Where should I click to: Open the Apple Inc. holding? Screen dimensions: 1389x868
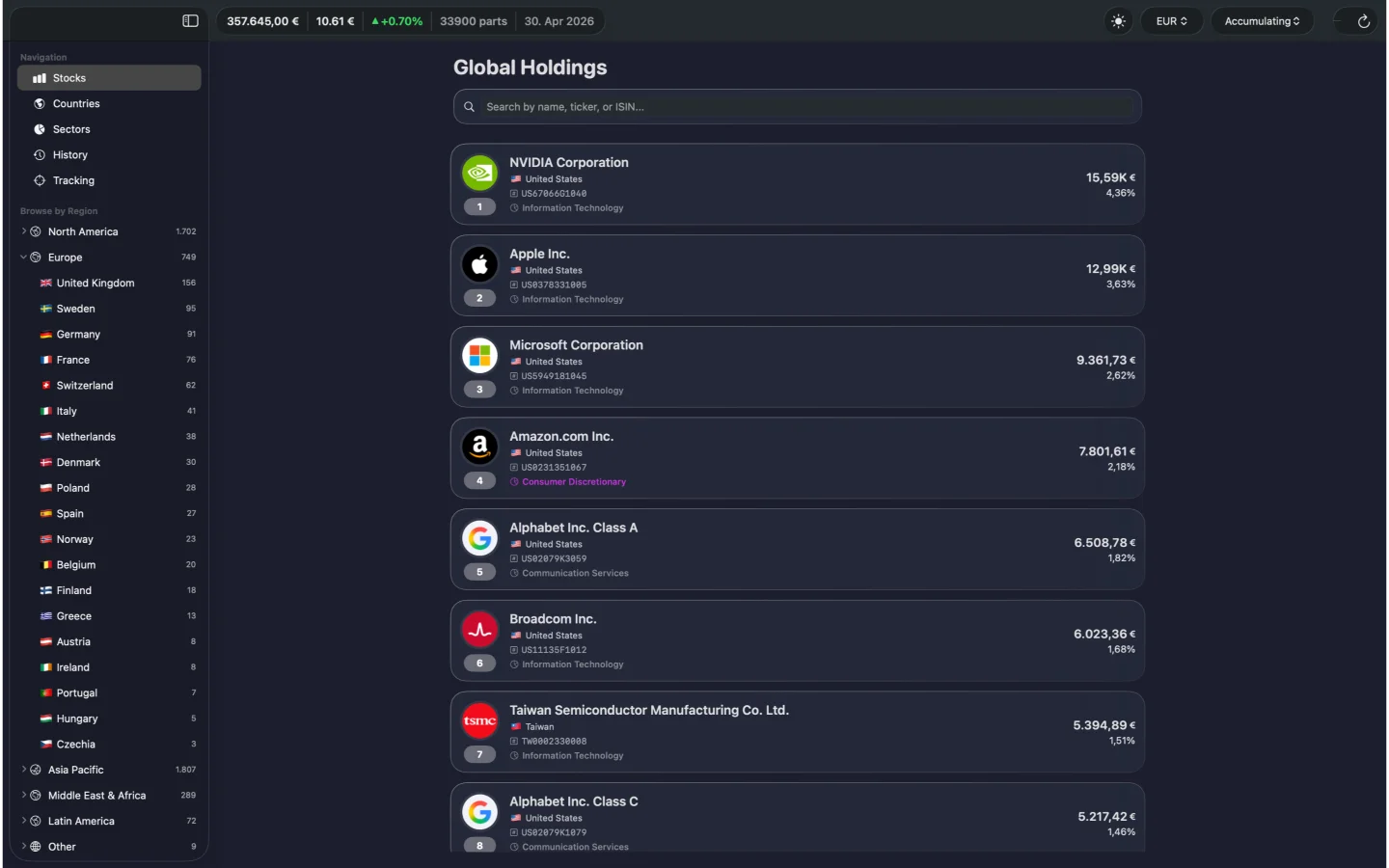pos(798,276)
